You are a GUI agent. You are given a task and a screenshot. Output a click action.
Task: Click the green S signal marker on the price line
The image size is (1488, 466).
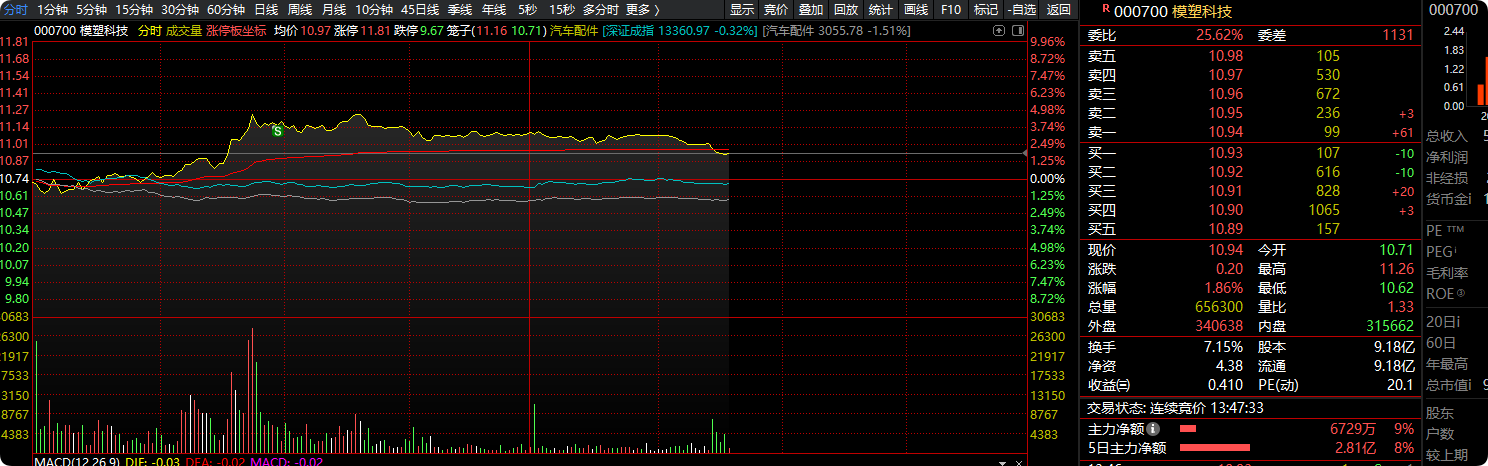[278, 130]
